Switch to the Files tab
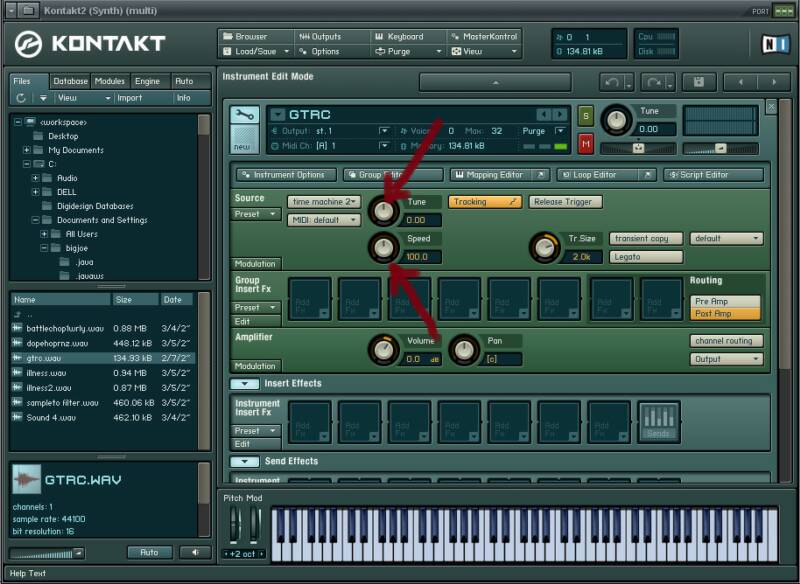 coord(30,82)
